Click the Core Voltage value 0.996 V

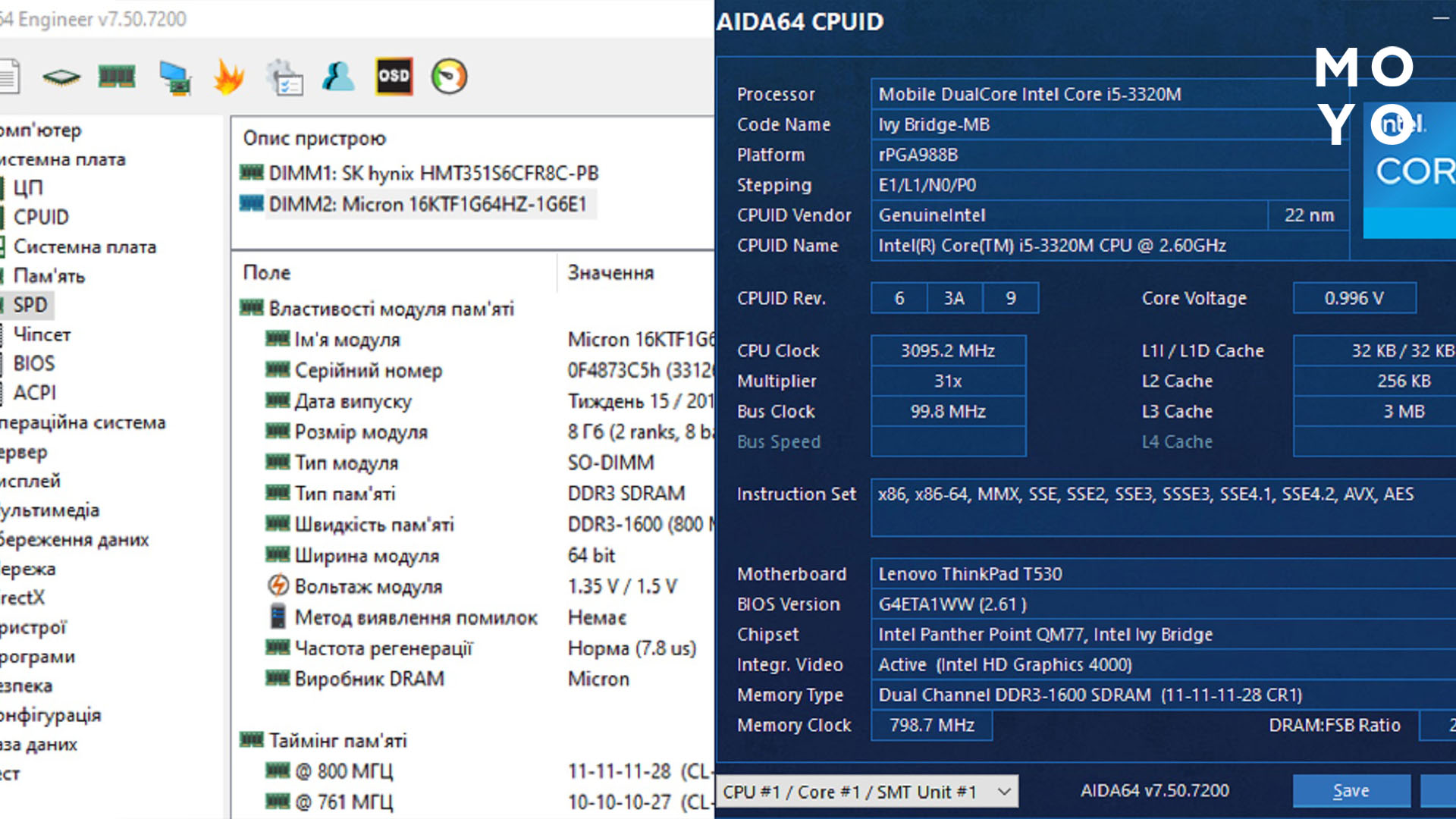1354,298
